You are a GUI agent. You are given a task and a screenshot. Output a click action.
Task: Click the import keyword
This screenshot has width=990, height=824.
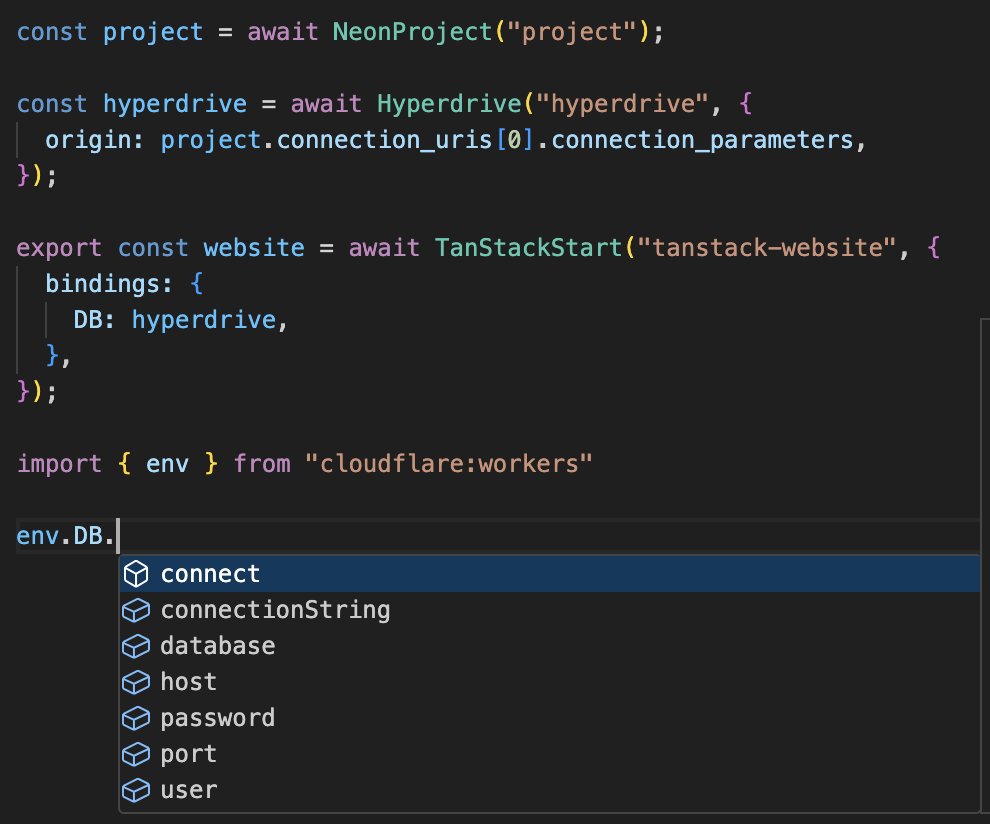(x=59, y=463)
